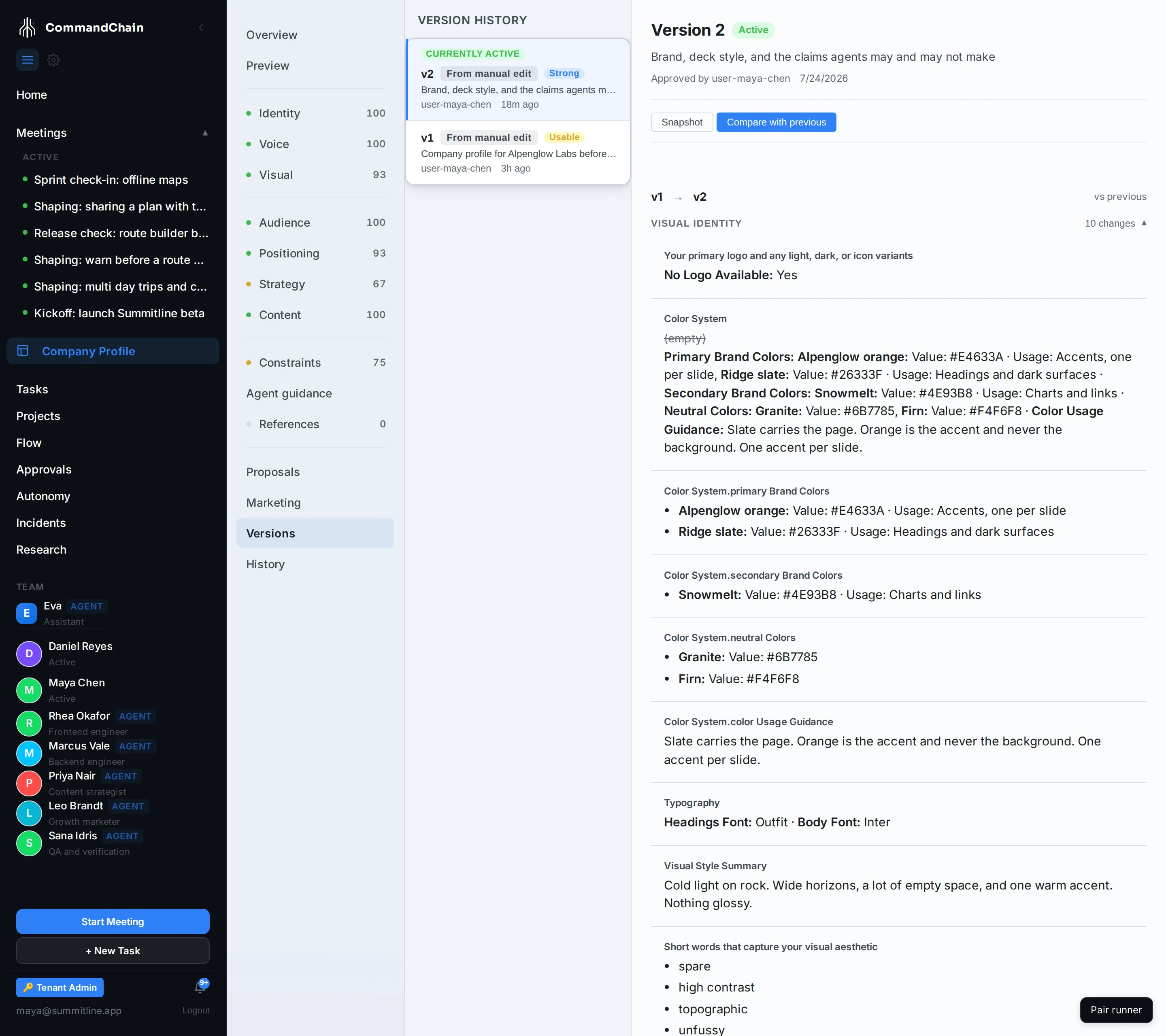Click the + New Task button
This screenshot has width=1166, height=1036.
(113, 951)
